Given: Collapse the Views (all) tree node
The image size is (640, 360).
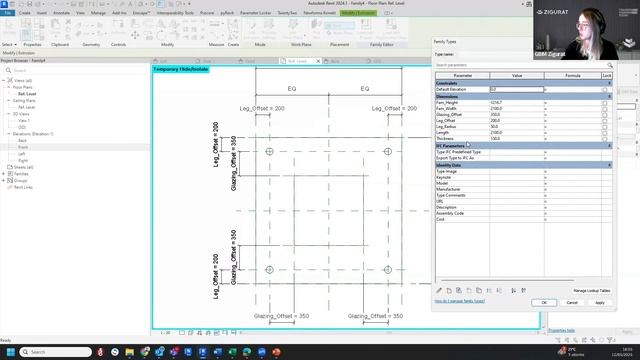Looking at the screenshot, I should click(3, 80).
